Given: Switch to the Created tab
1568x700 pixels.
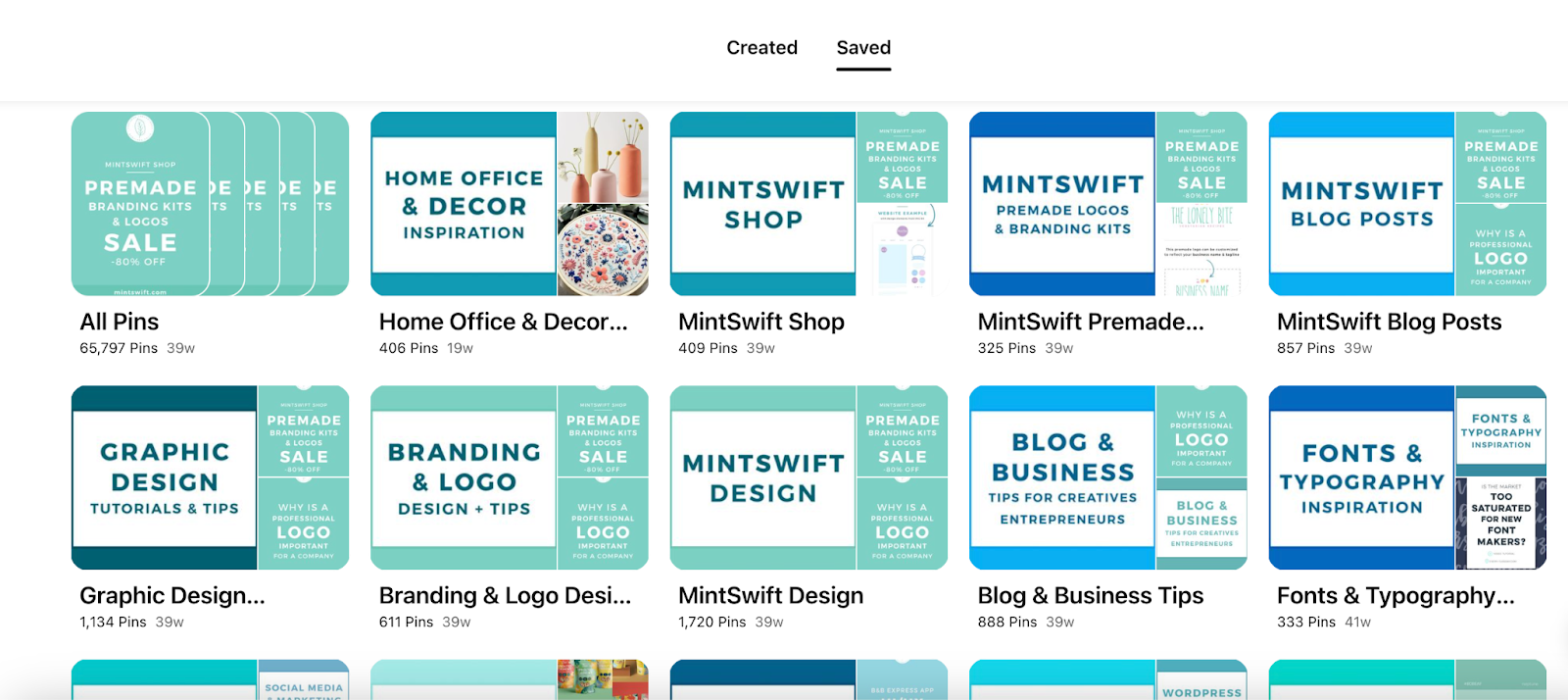Looking at the screenshot, I should point(761,47).
